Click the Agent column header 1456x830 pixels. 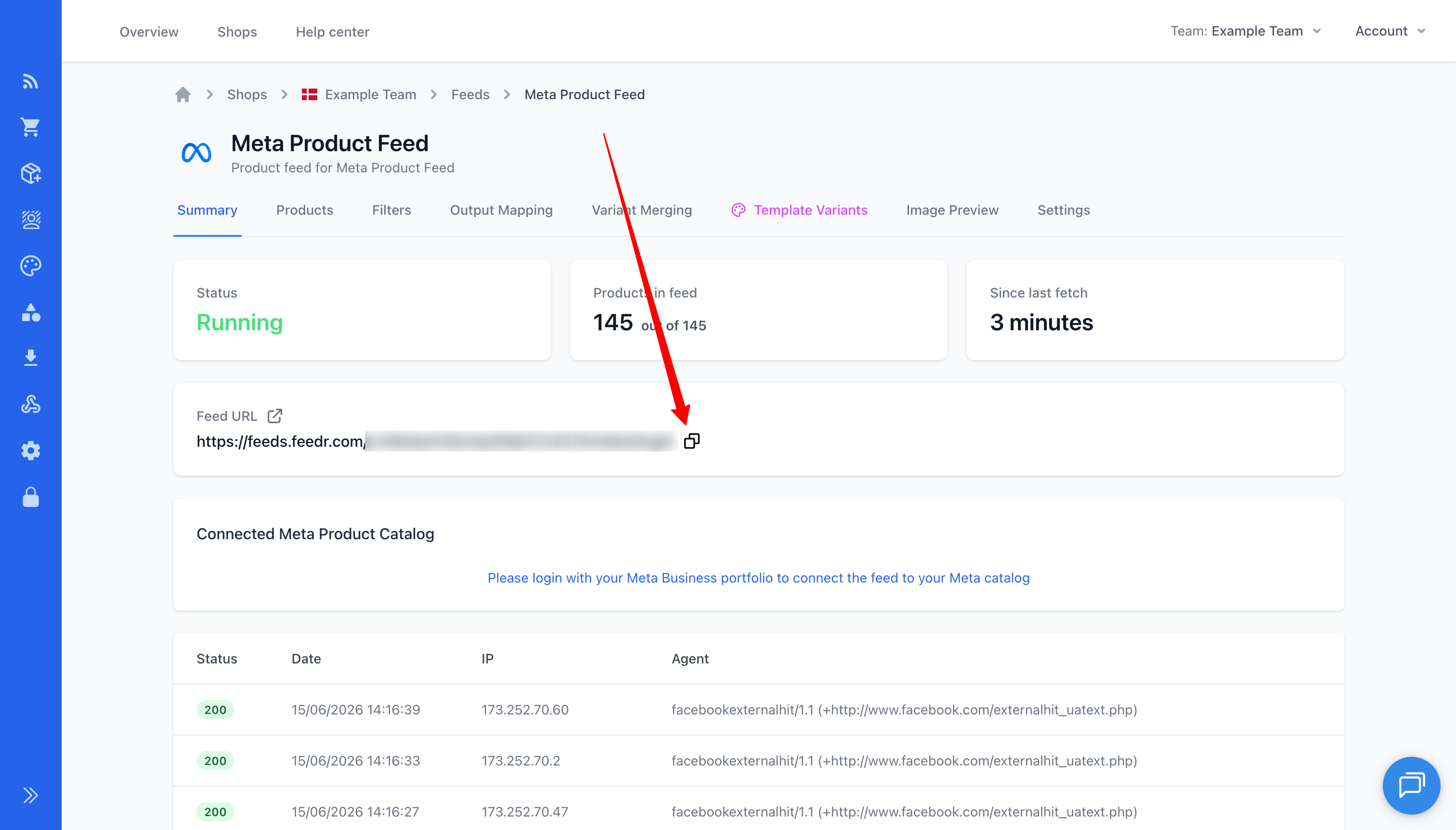point(690,659)
